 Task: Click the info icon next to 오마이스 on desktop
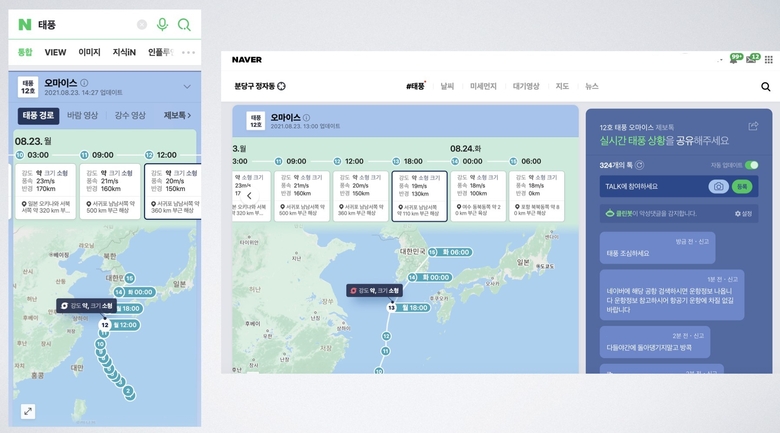pyautogui.click(x=306, y=117)
